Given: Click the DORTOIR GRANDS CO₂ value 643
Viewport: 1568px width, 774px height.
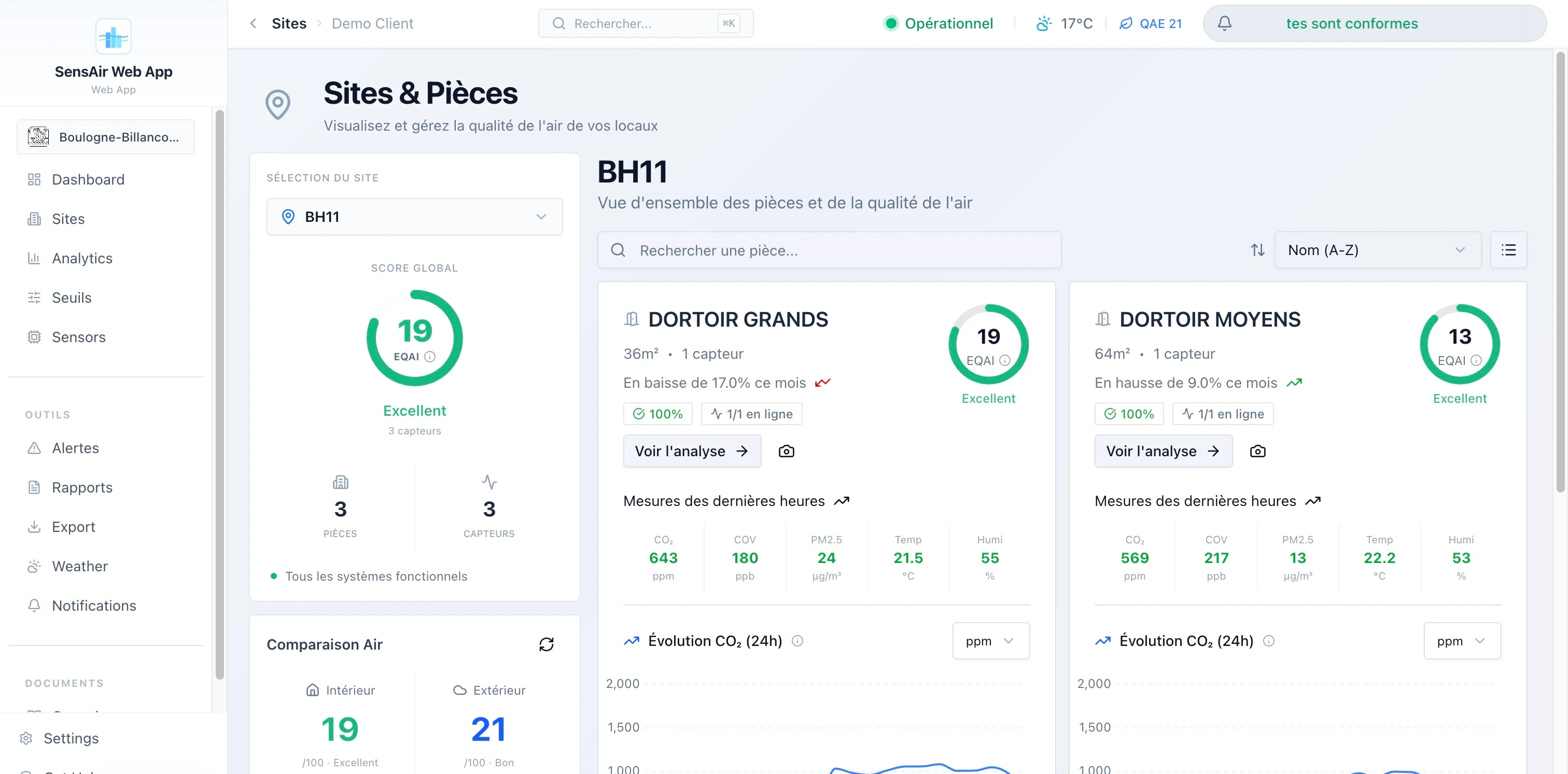Looking at the screenshot, I should tap(663, 558).
